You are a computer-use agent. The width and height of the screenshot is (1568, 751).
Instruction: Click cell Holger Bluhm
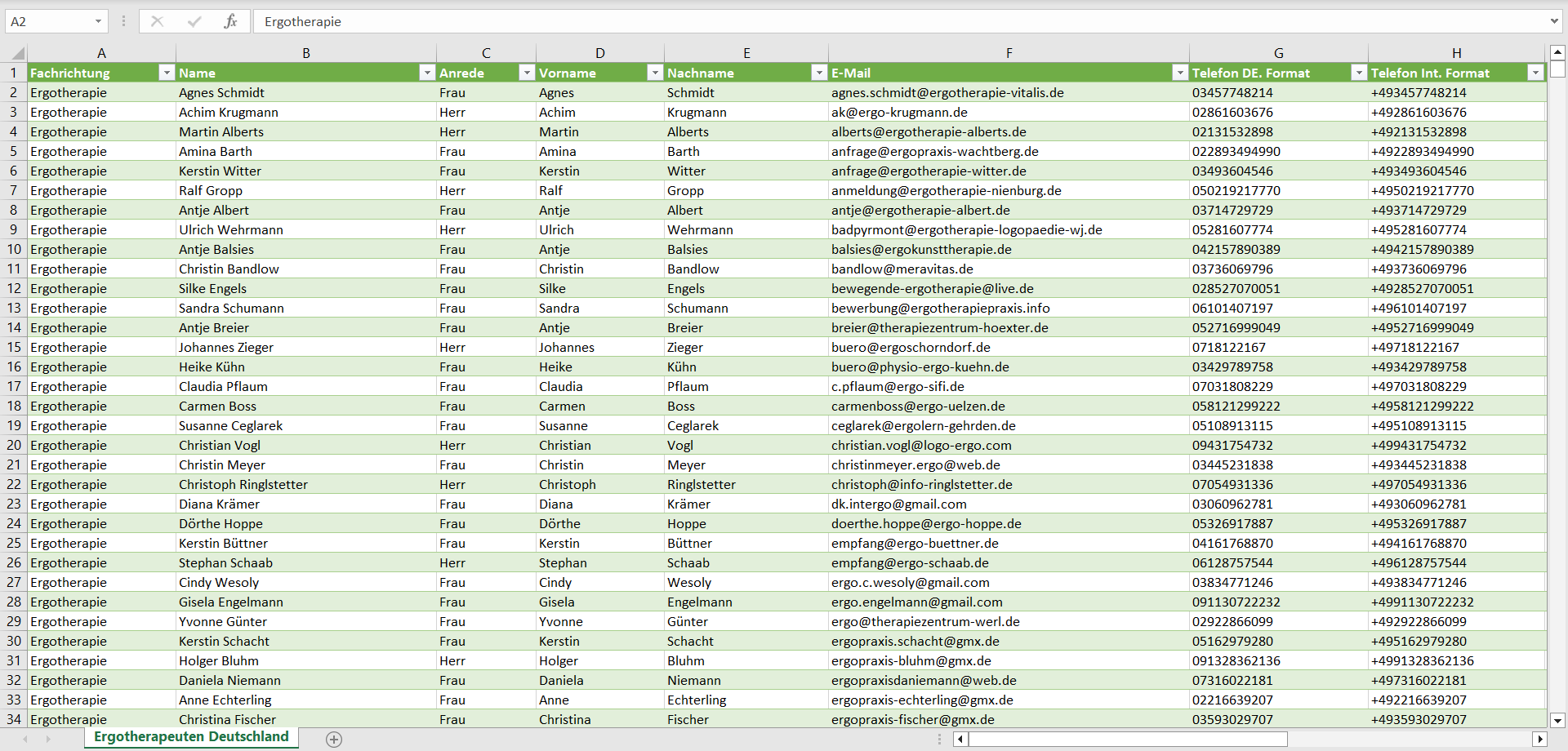click(306, 660)
